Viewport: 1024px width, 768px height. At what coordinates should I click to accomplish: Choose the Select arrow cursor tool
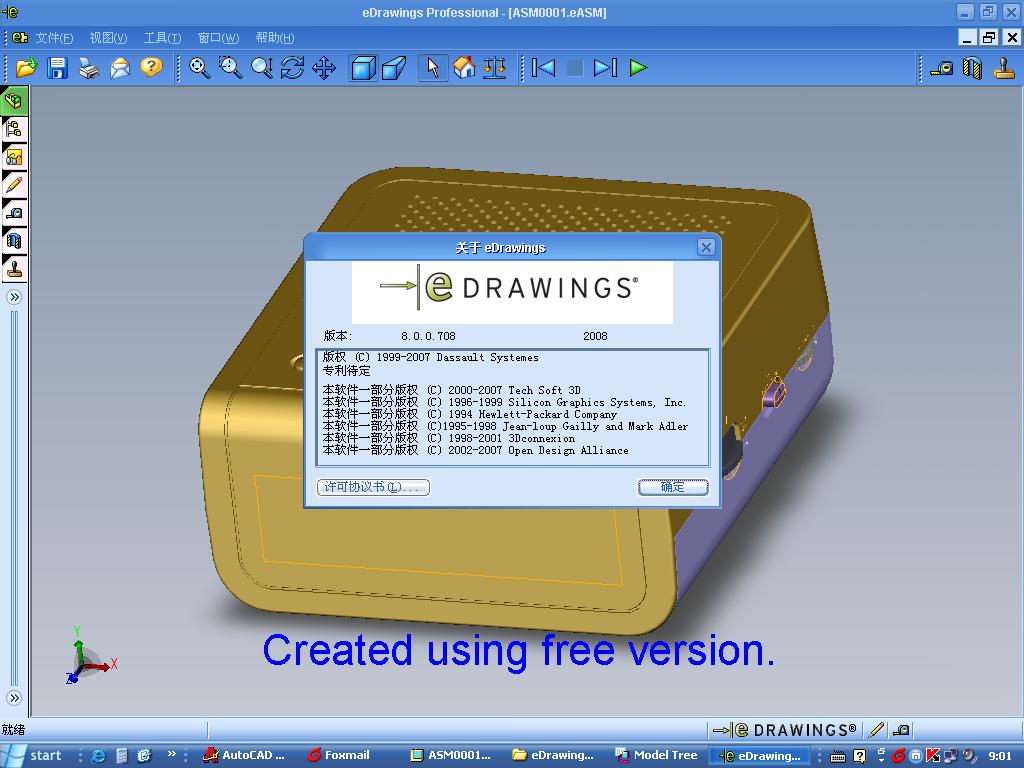click(x=432, y=68)
